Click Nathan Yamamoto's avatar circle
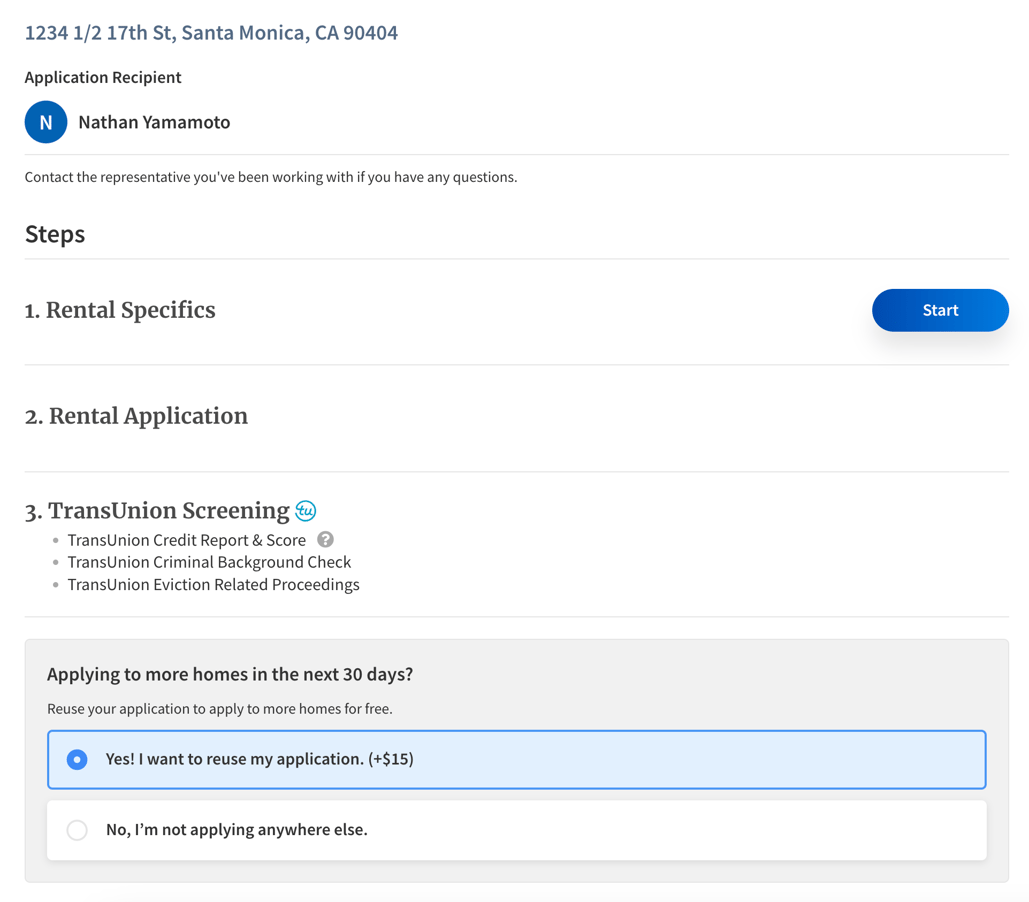 (45, 121)
